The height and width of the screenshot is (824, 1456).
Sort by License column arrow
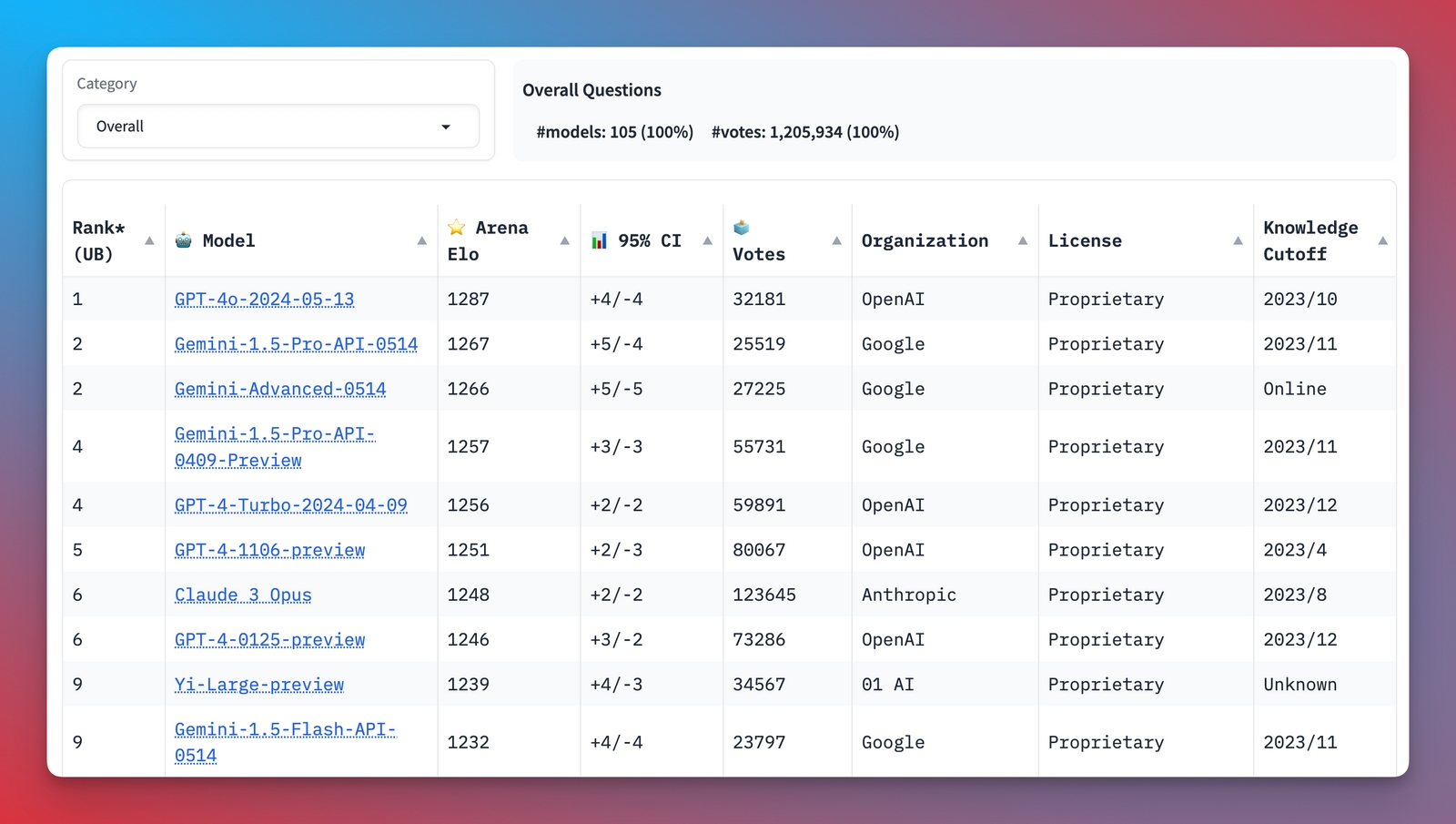pos(1238,241)
